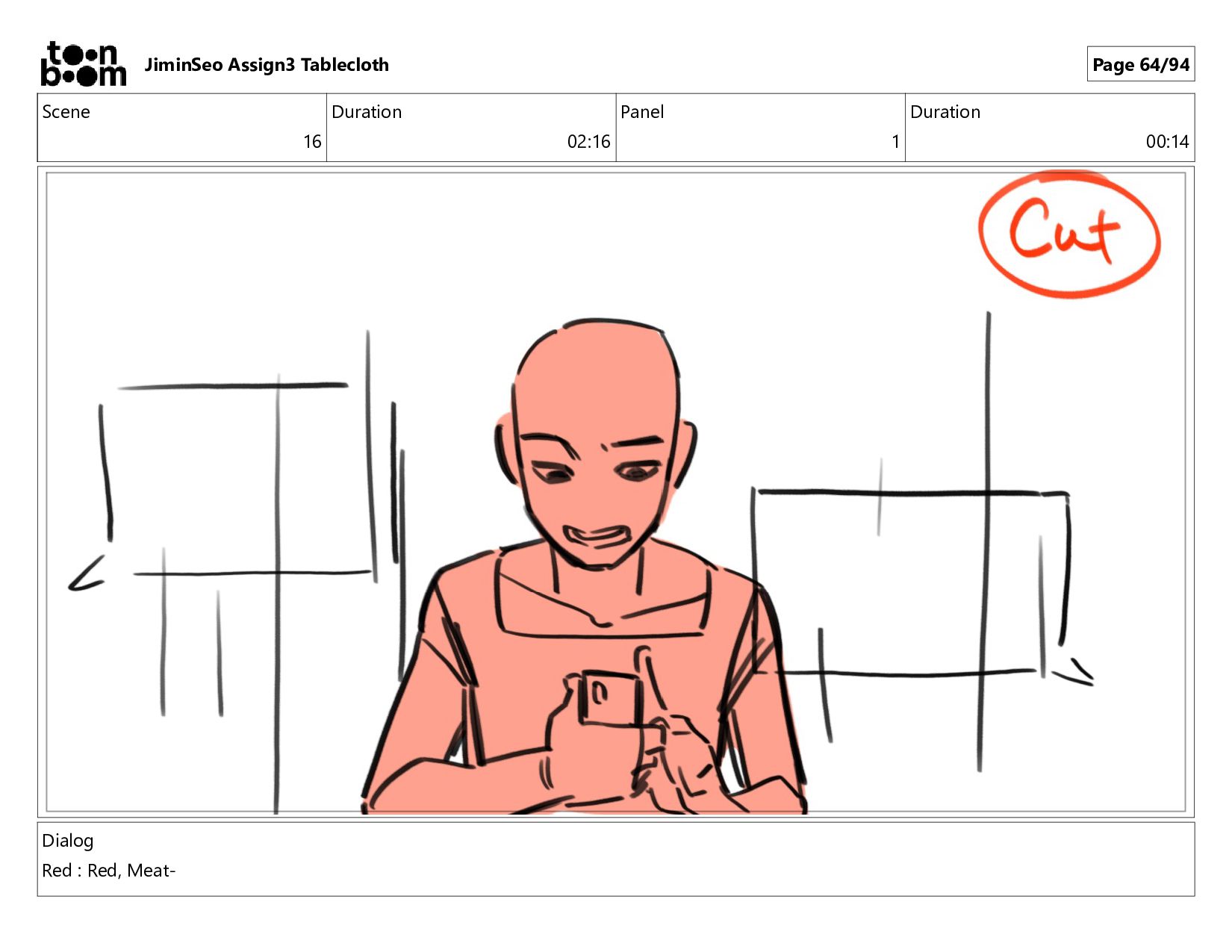Click the panel duration value '00:14'
The image size is (1232, 952).
pos(1167,141)
